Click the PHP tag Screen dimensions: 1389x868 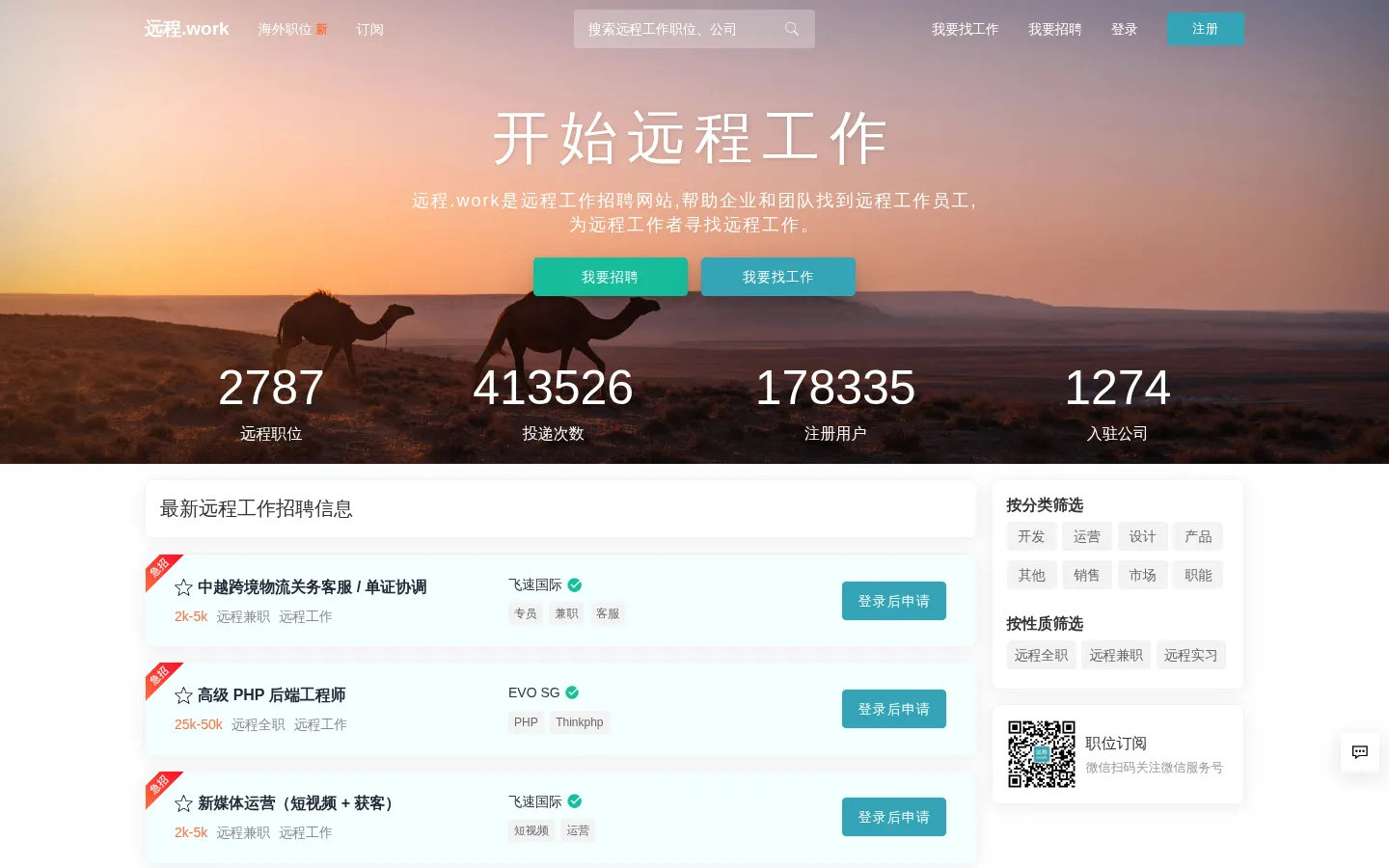(x=526, y=722)
